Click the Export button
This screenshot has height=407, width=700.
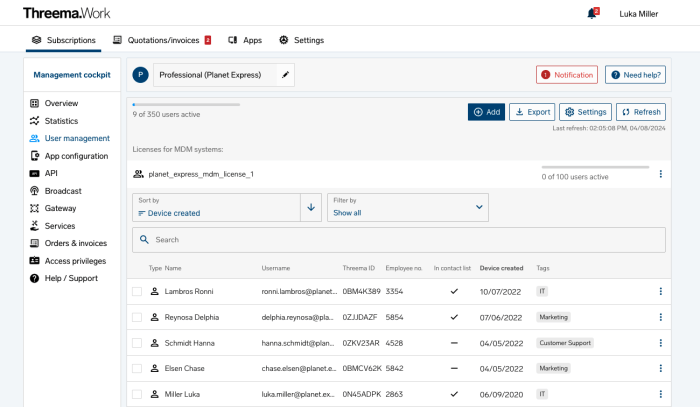tap(532, 112)
